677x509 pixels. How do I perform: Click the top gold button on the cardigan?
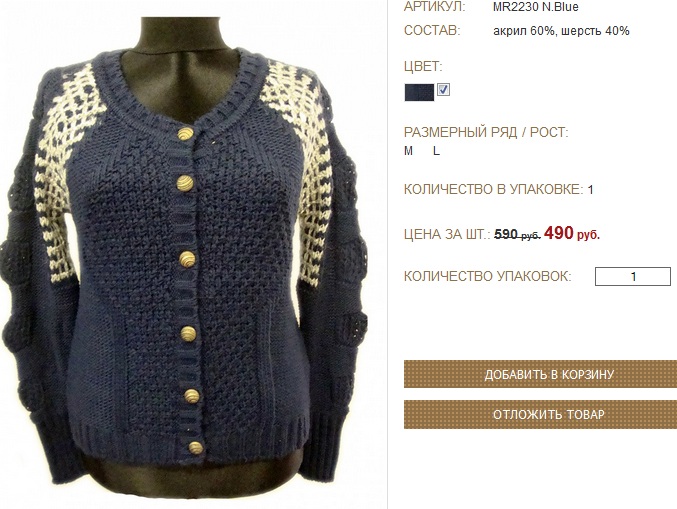point(186,134)
